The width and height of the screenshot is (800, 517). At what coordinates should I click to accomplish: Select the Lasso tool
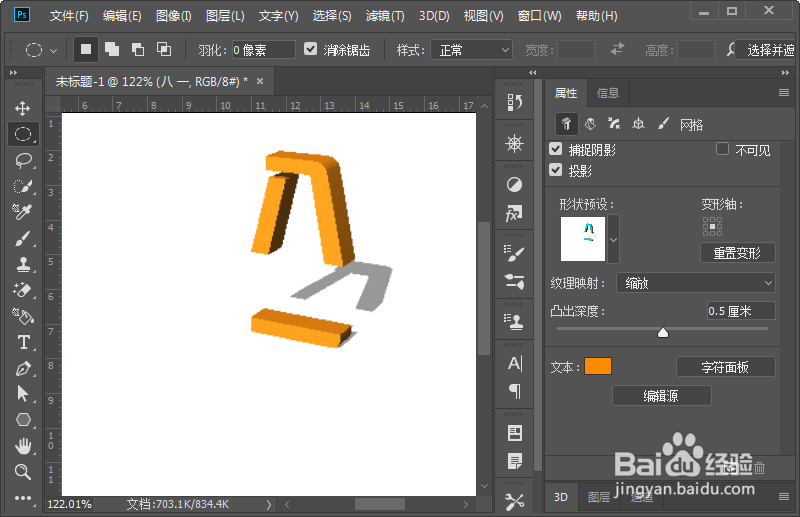click(x=22, y=160)
